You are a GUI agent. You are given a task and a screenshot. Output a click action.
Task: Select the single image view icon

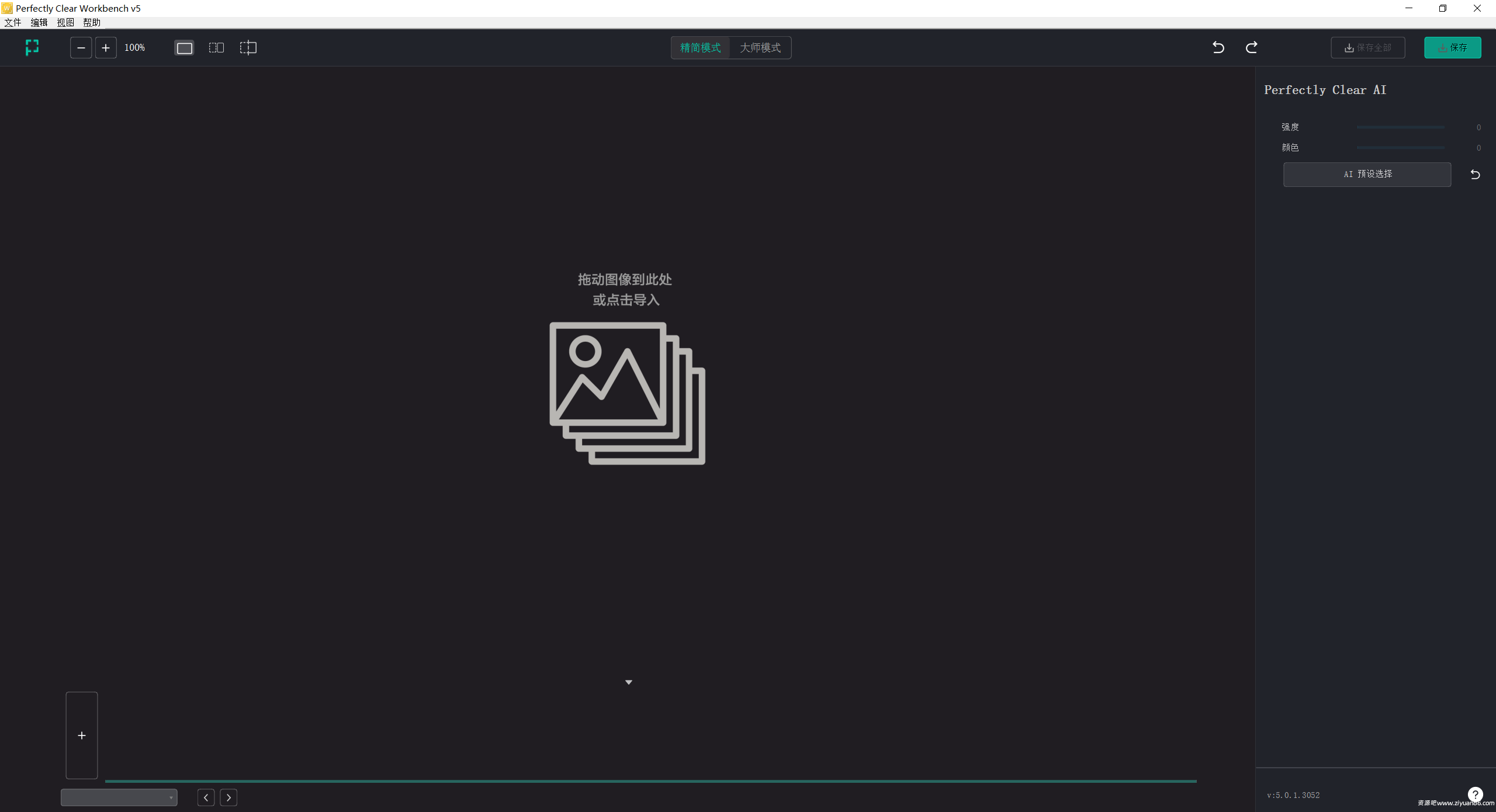(x=184, y=48)
